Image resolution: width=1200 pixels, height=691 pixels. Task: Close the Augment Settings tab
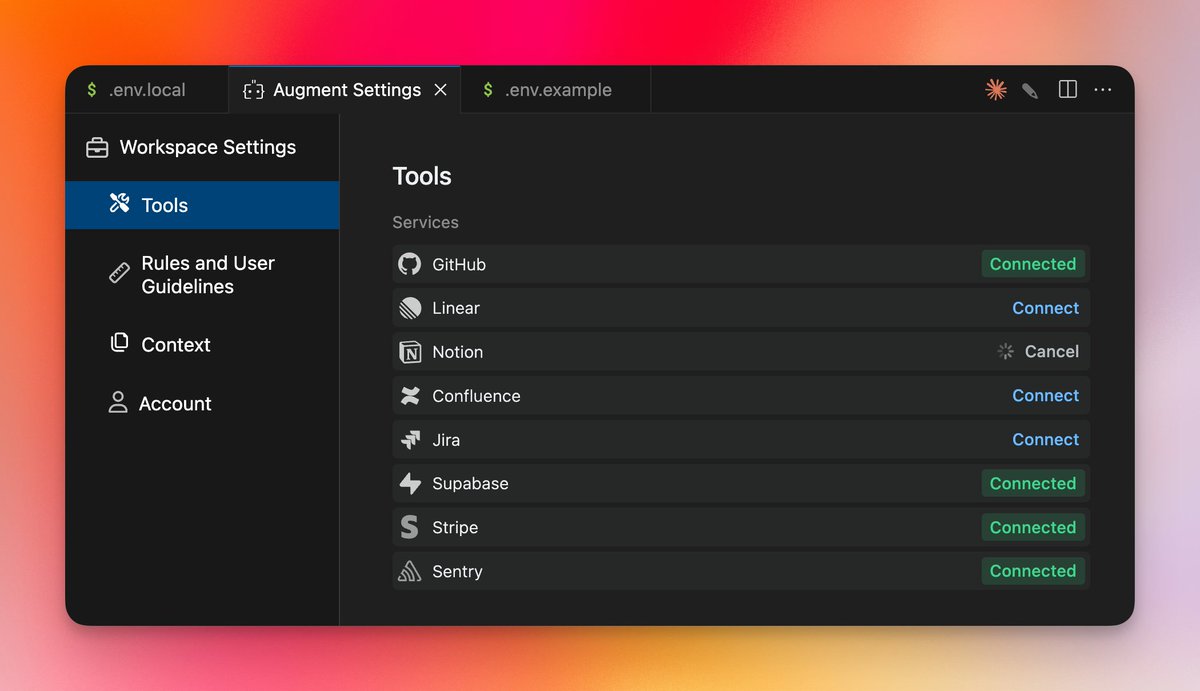[440, 90]
